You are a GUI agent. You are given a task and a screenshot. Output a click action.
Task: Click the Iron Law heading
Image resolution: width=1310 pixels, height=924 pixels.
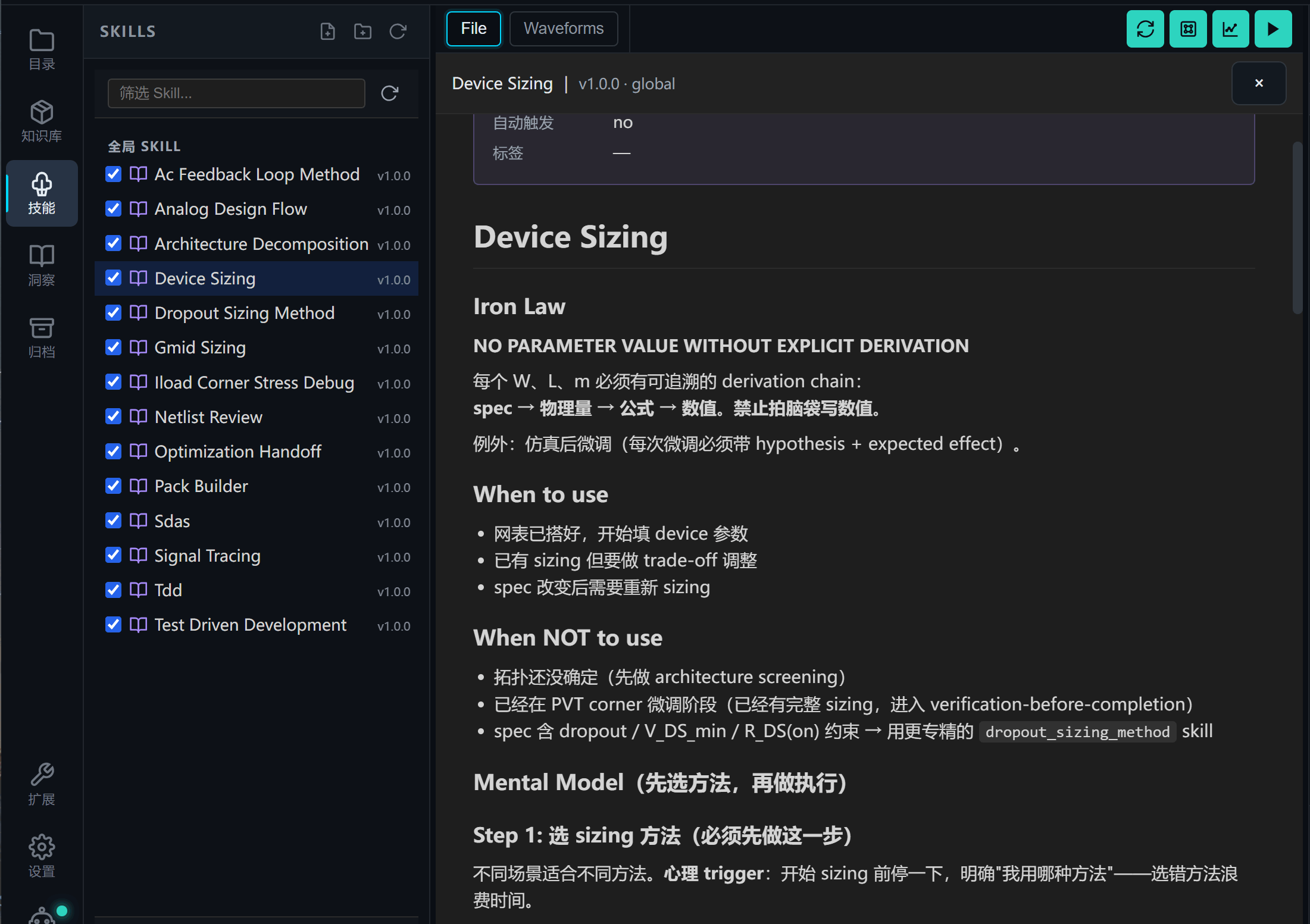(519, 306)
